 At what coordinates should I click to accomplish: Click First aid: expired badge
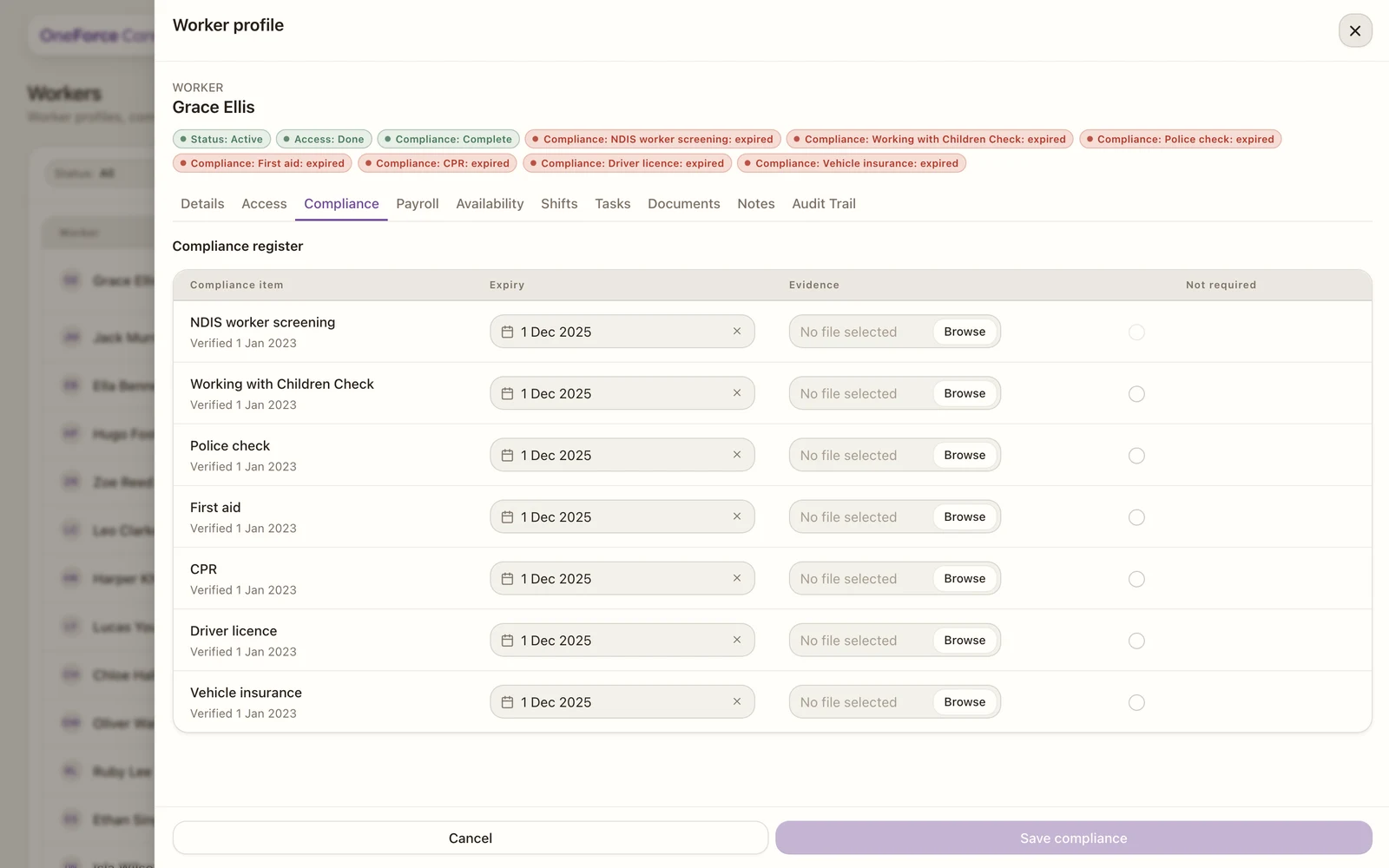pos(262,163)
